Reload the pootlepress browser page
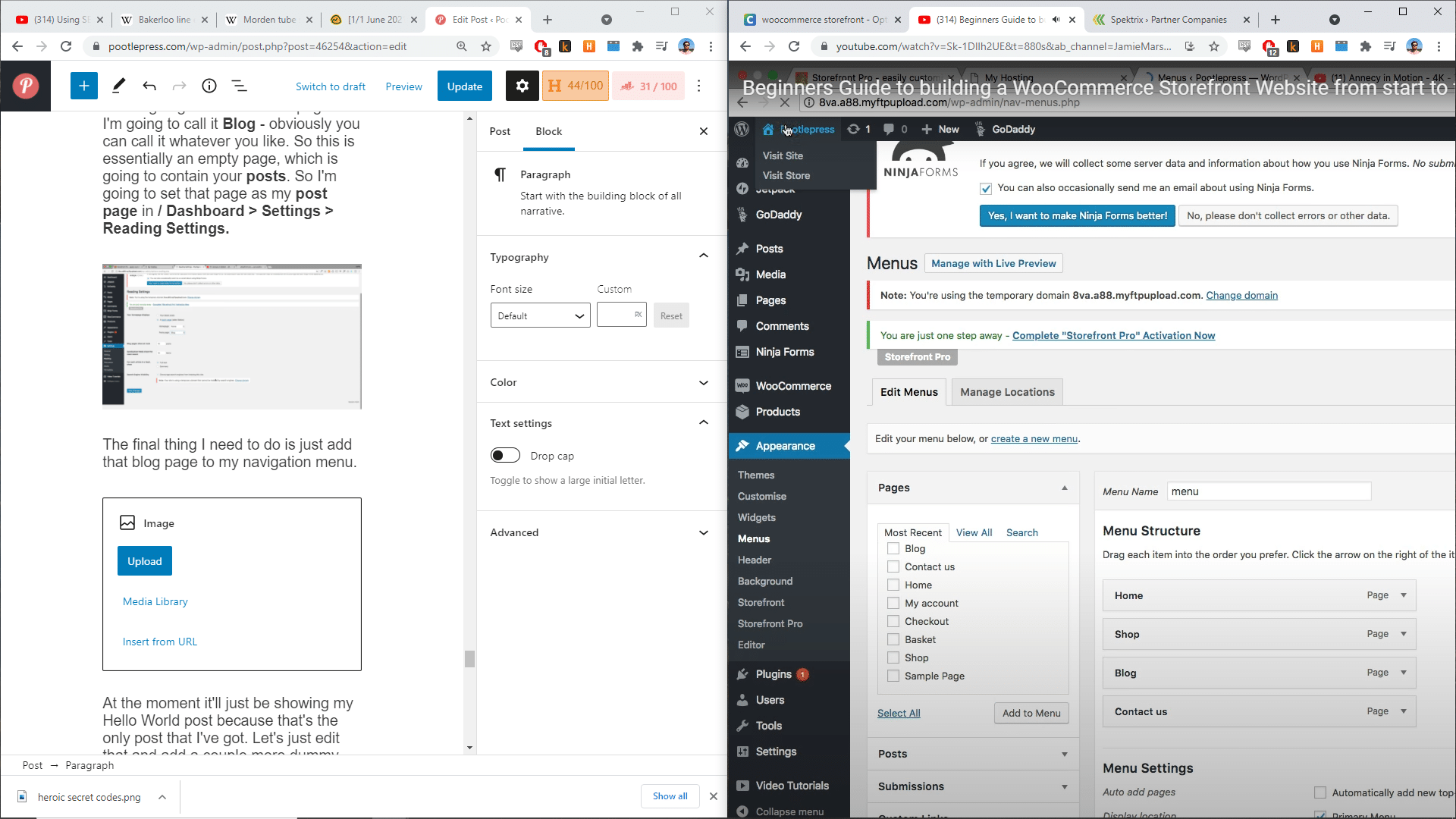The image size is (1456, 819). point(66,46)
